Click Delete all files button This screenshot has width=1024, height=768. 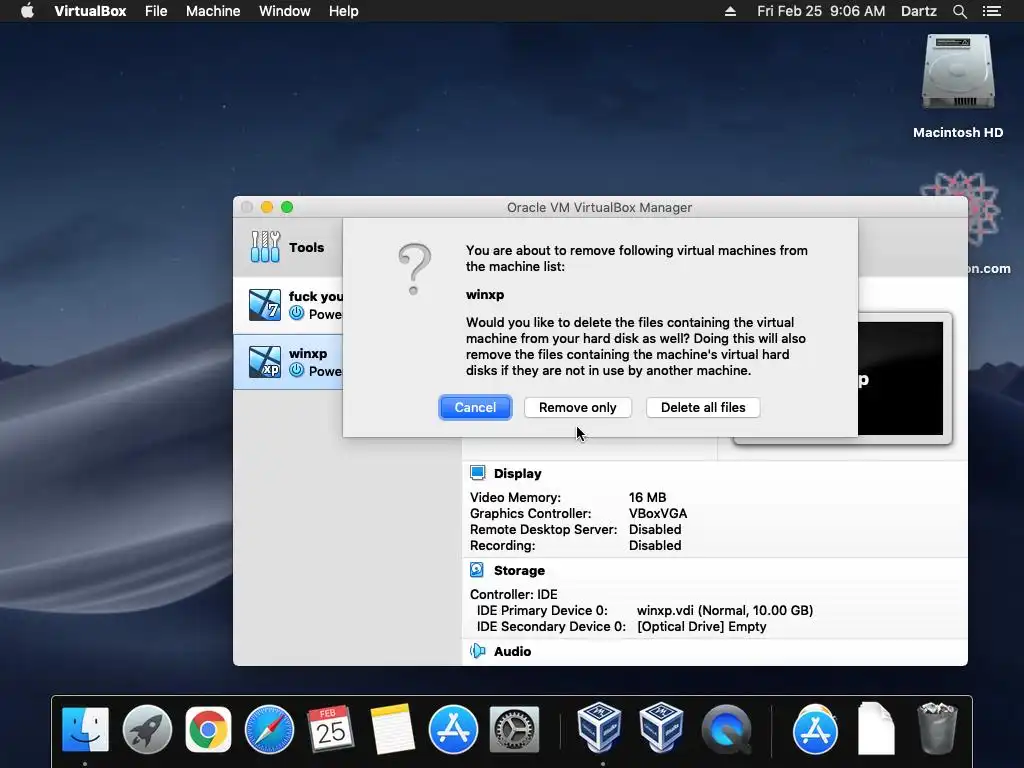[703, 408]
